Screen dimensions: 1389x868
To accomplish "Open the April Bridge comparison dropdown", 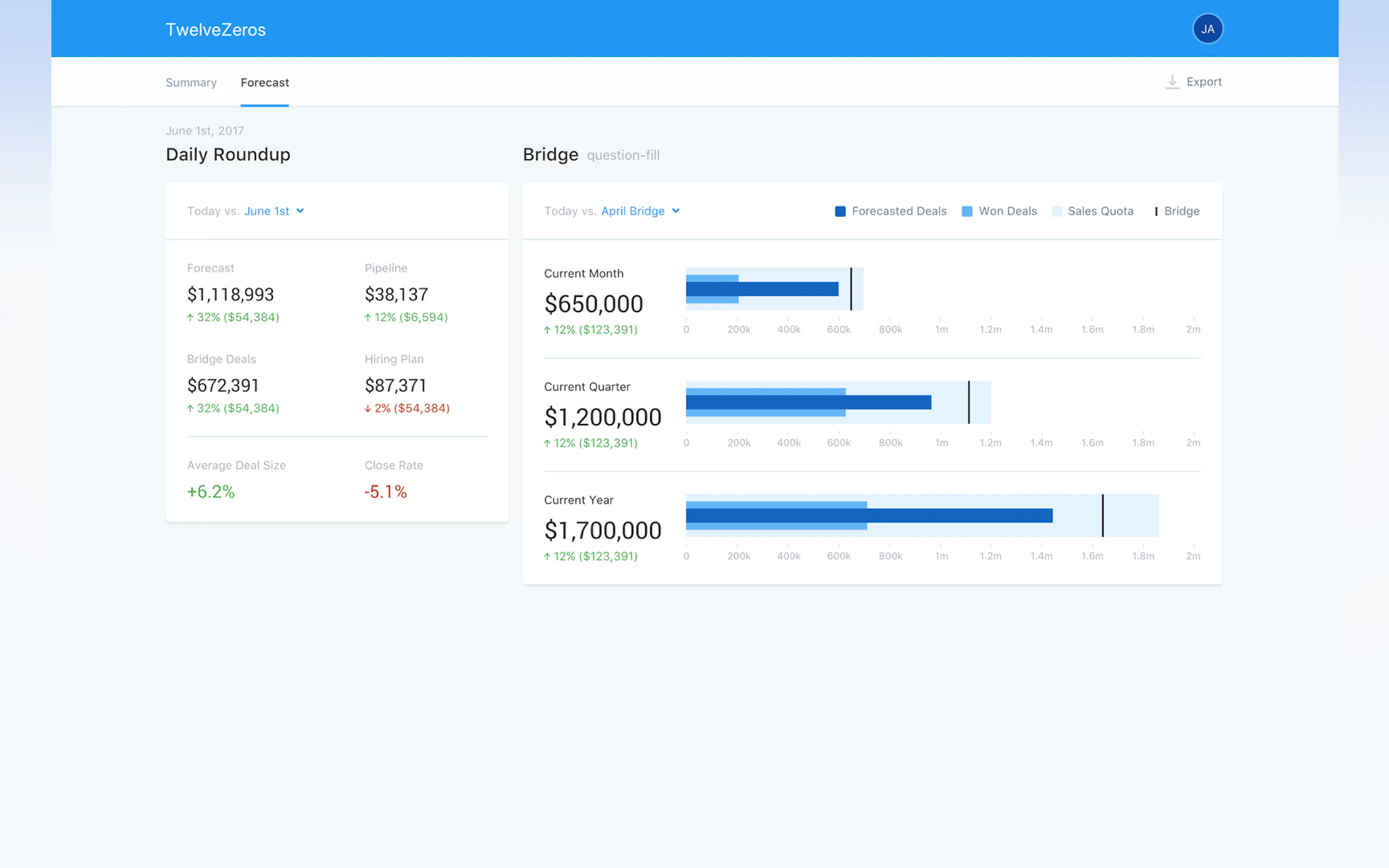I will pyautogui.click(x=633, y=211).
